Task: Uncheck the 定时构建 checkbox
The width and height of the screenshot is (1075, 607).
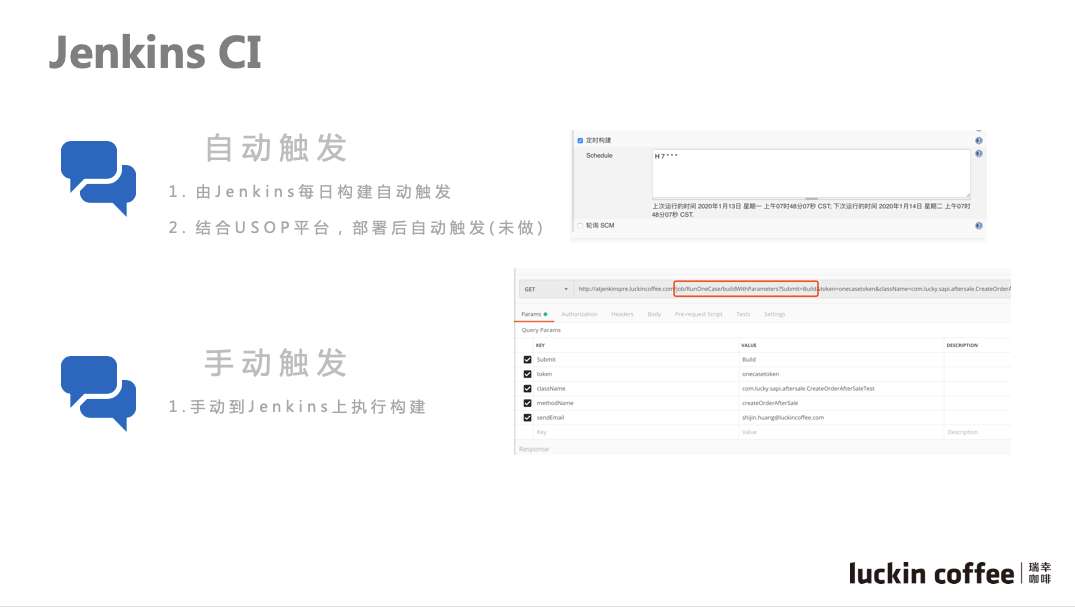Action: click(x=580, y=141)
